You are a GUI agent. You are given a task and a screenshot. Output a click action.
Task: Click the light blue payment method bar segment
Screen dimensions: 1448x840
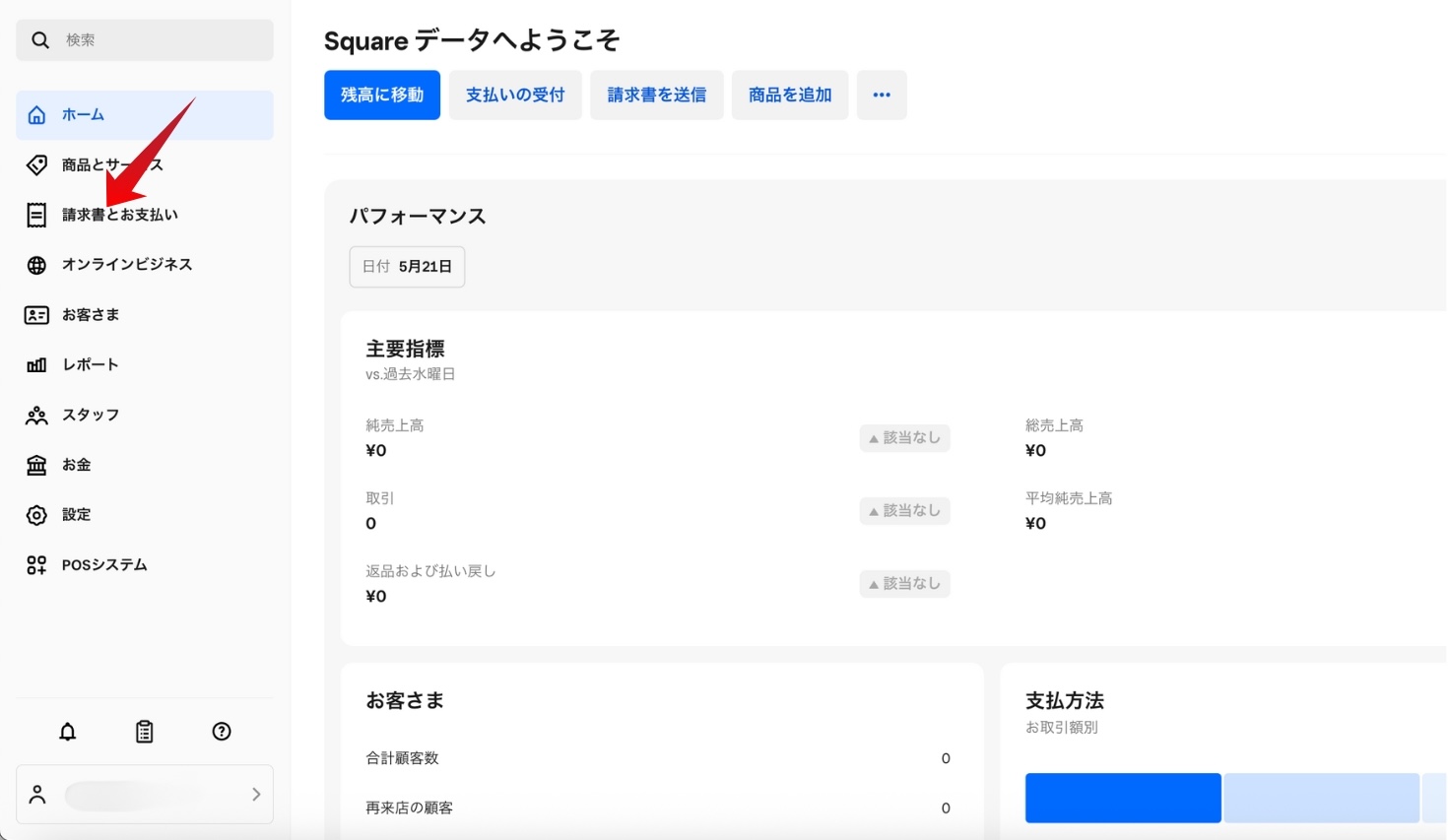pos(1321,798)
